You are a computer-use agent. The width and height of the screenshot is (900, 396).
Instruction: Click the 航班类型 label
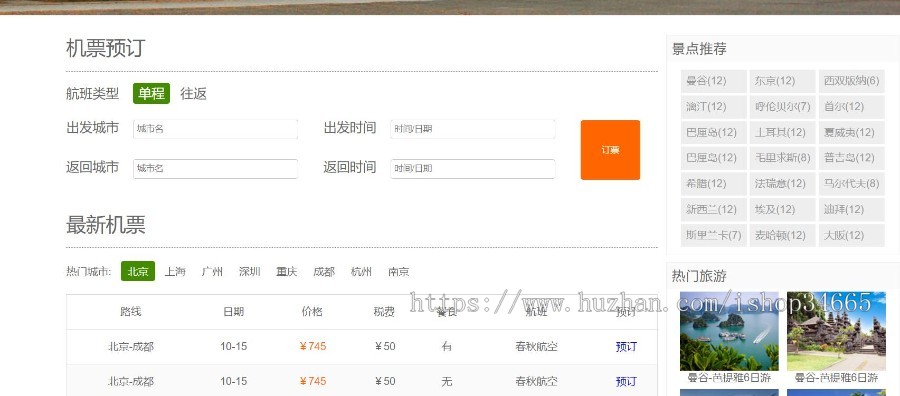(92, 94)
